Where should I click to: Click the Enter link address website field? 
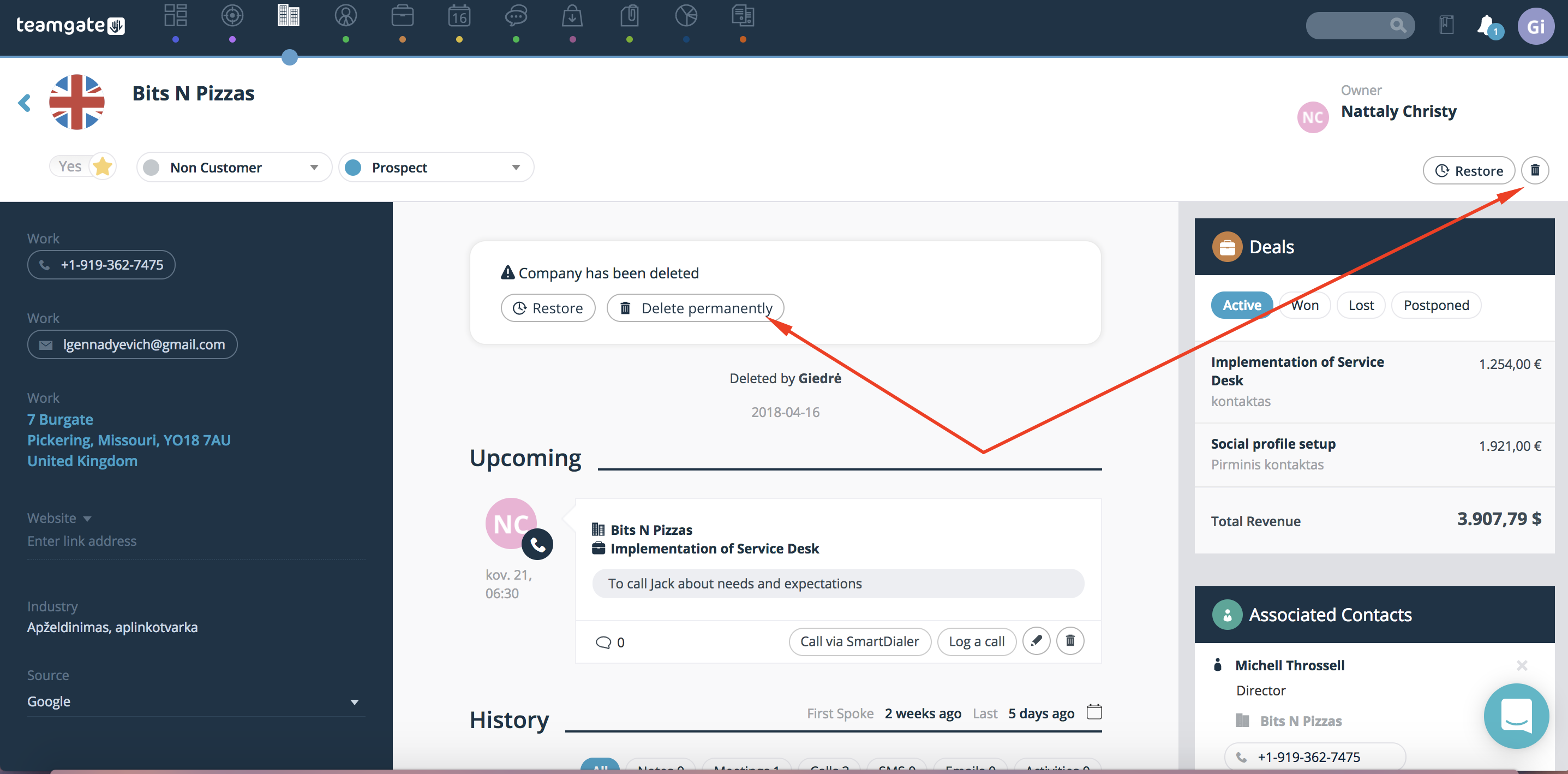[196, 541]
